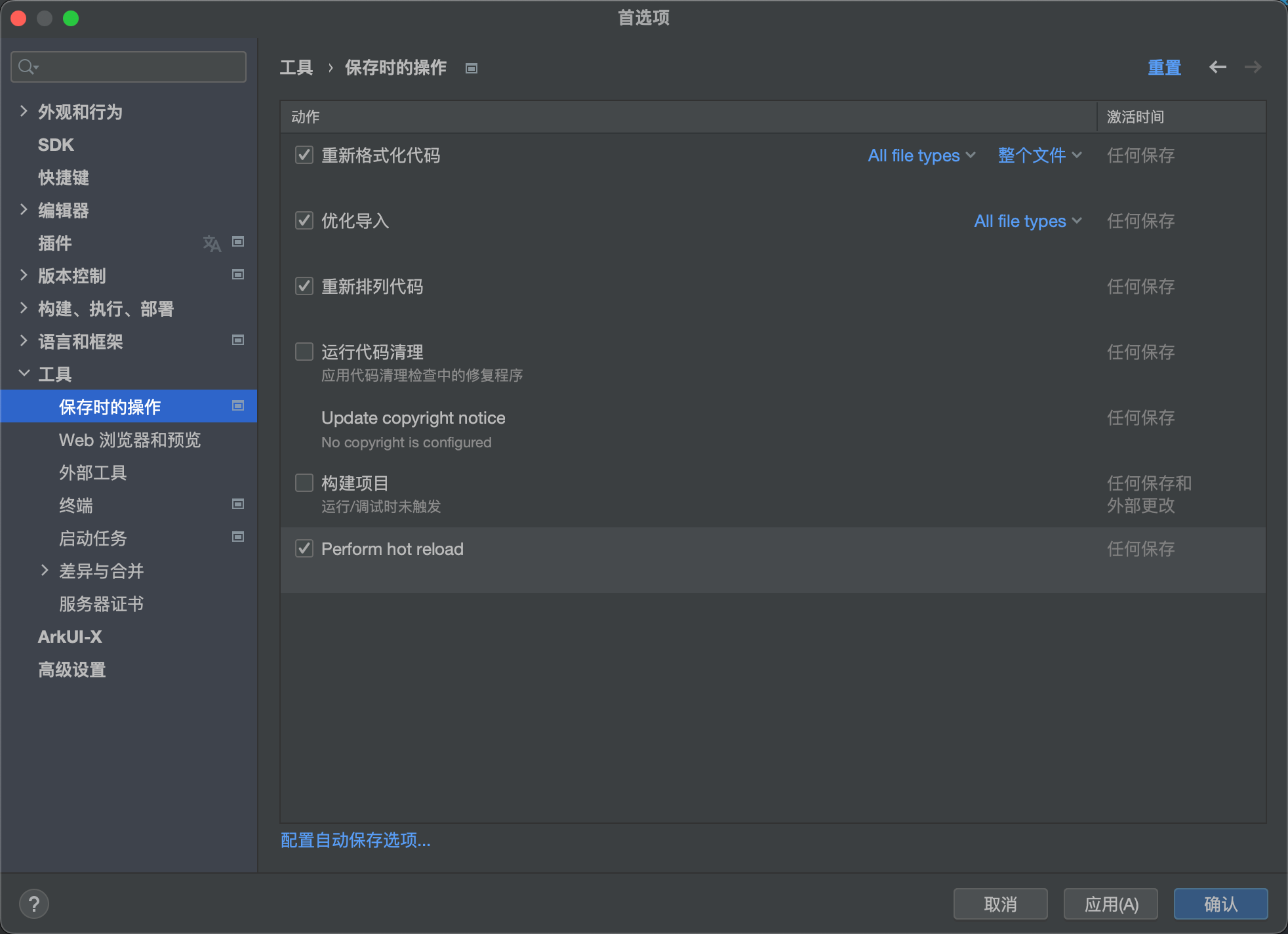
Task: Click 取消 button
Action: [x=1000, y=904]
